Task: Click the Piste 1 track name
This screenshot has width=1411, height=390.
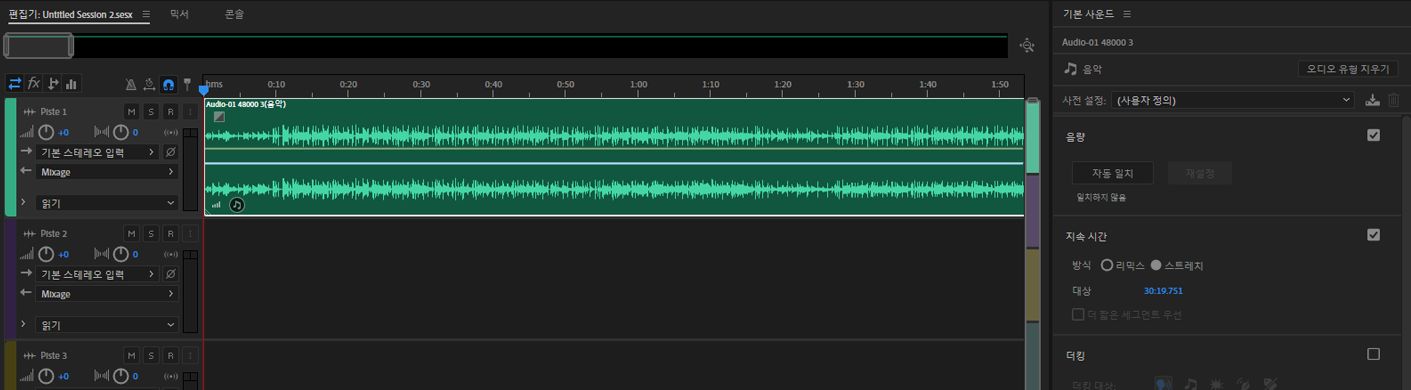Action: 54,111
